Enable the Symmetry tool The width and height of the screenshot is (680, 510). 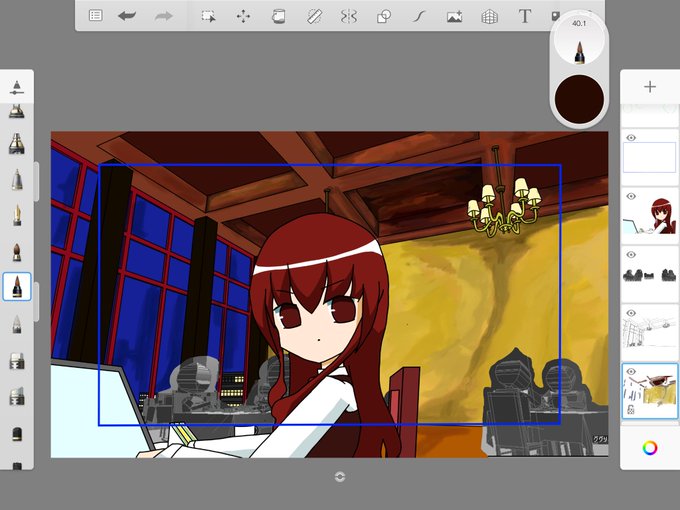pos(349,16)
